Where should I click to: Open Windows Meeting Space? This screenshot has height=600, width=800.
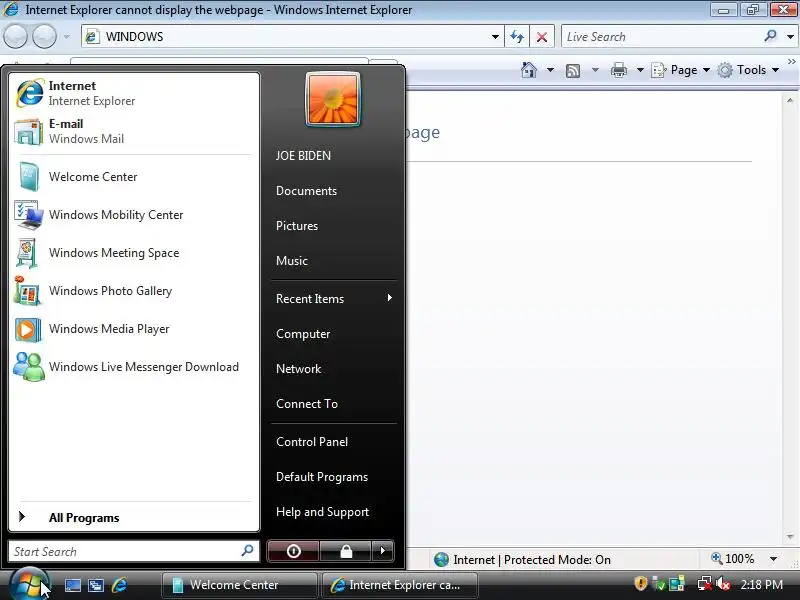click(134, 253)
